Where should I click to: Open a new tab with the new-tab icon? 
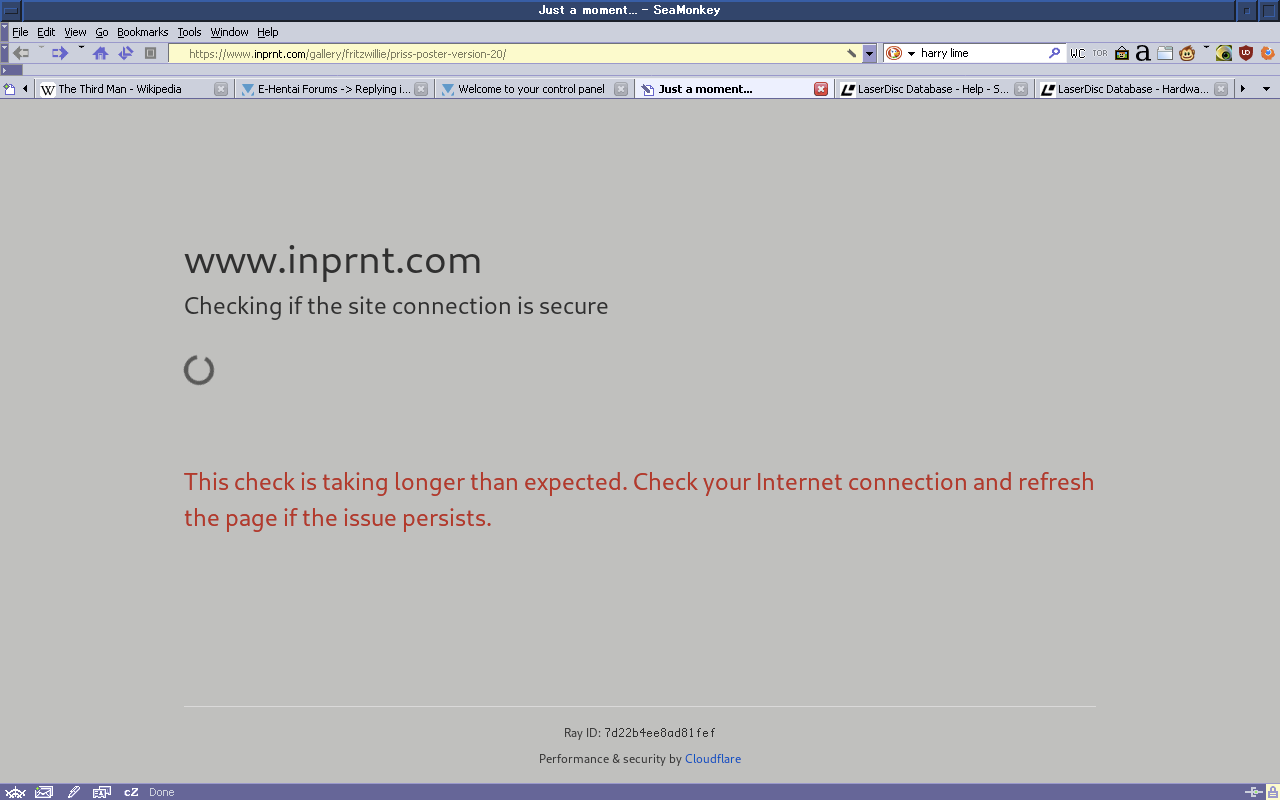click(x=9, y=89)
